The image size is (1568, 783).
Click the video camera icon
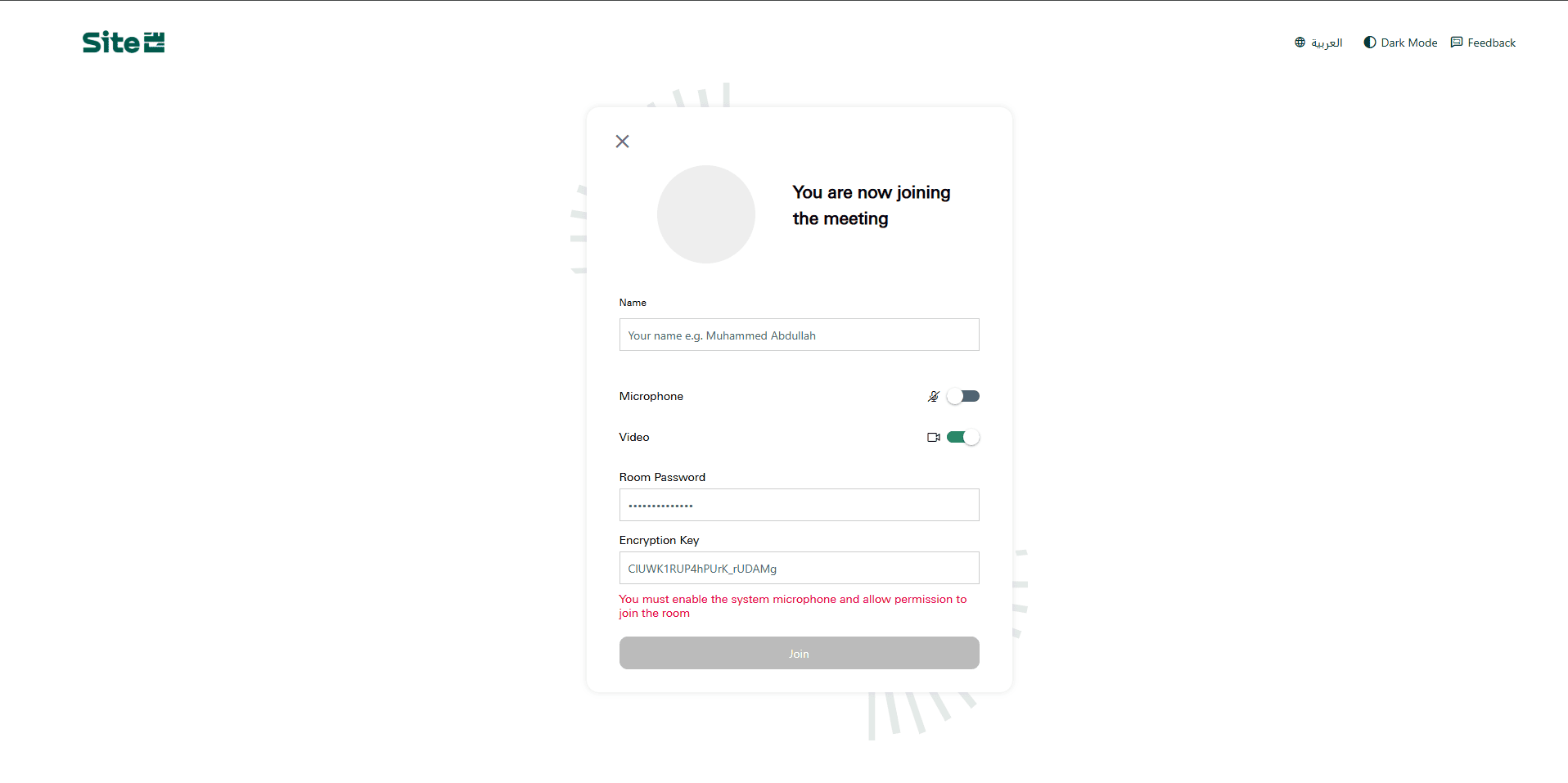click(933, 438)
